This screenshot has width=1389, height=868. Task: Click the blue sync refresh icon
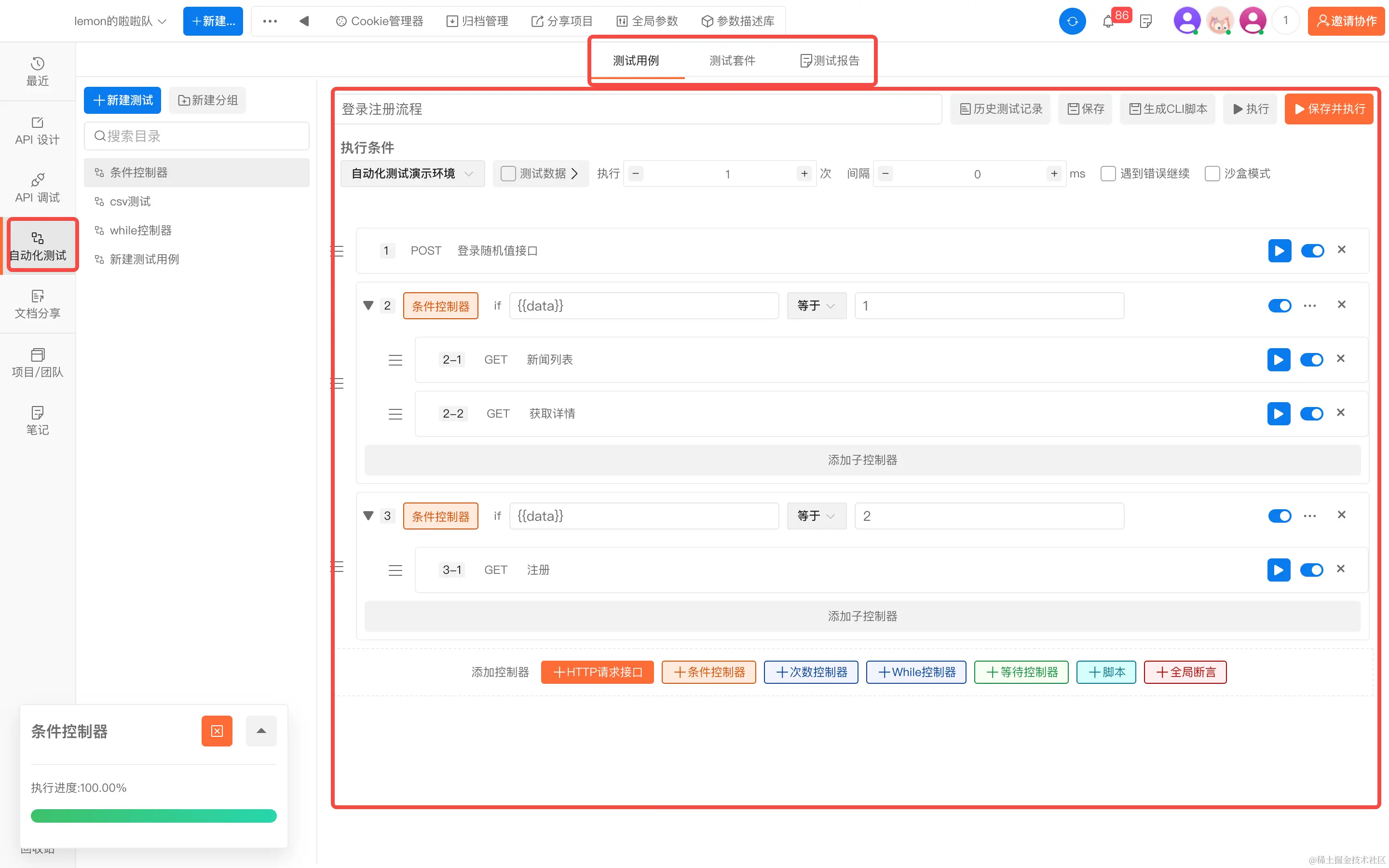tap(1072, 21)
